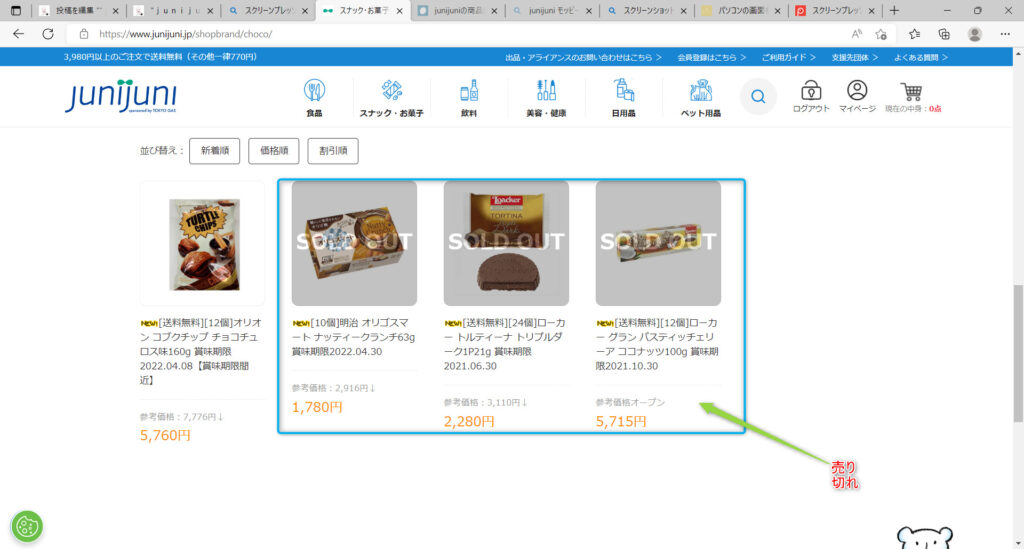Click the junijuni logo
Screen dimensions: 1024x549
tap(121, 96)
